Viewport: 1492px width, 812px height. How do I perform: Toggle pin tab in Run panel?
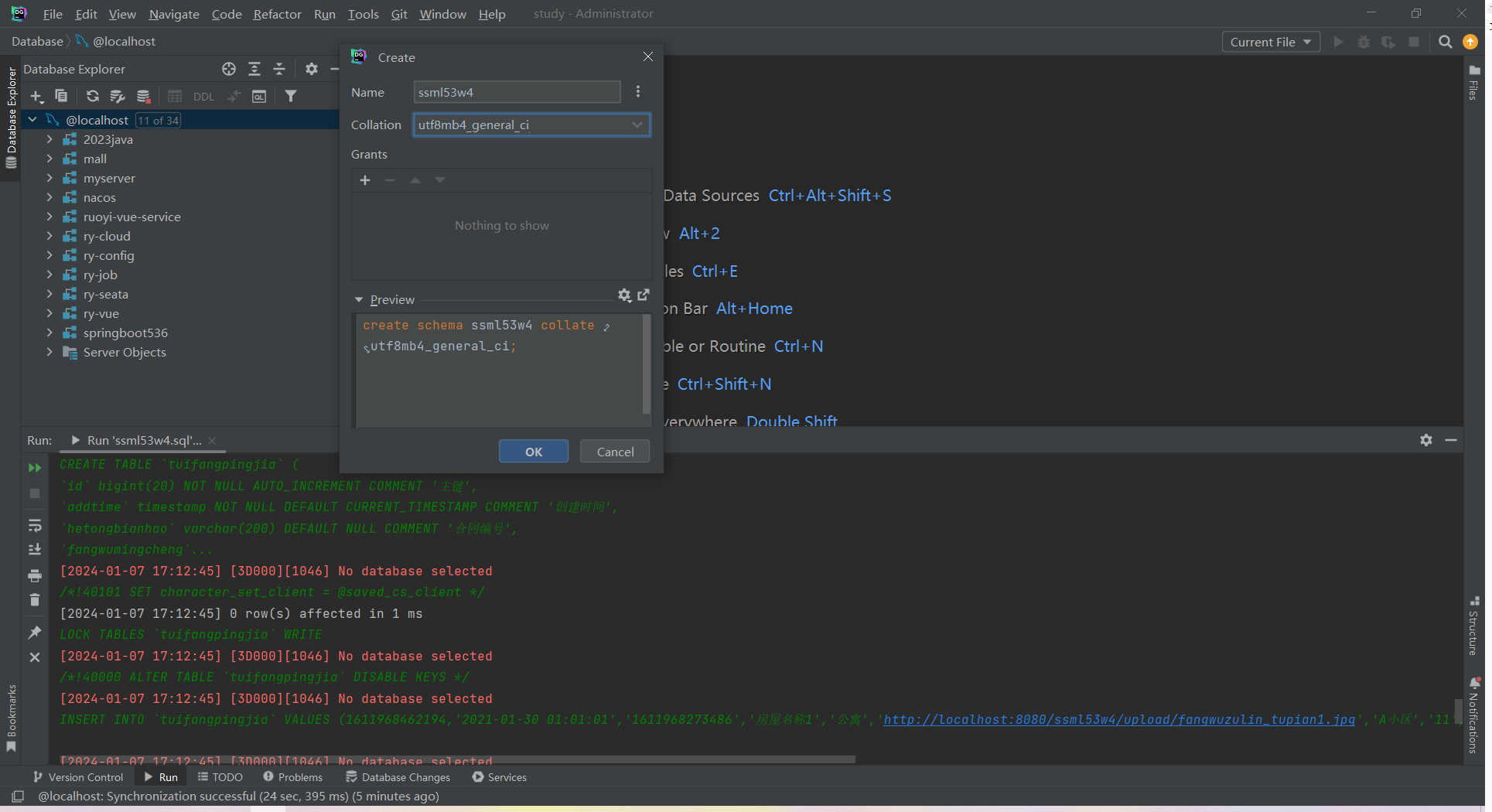point(35,633)
